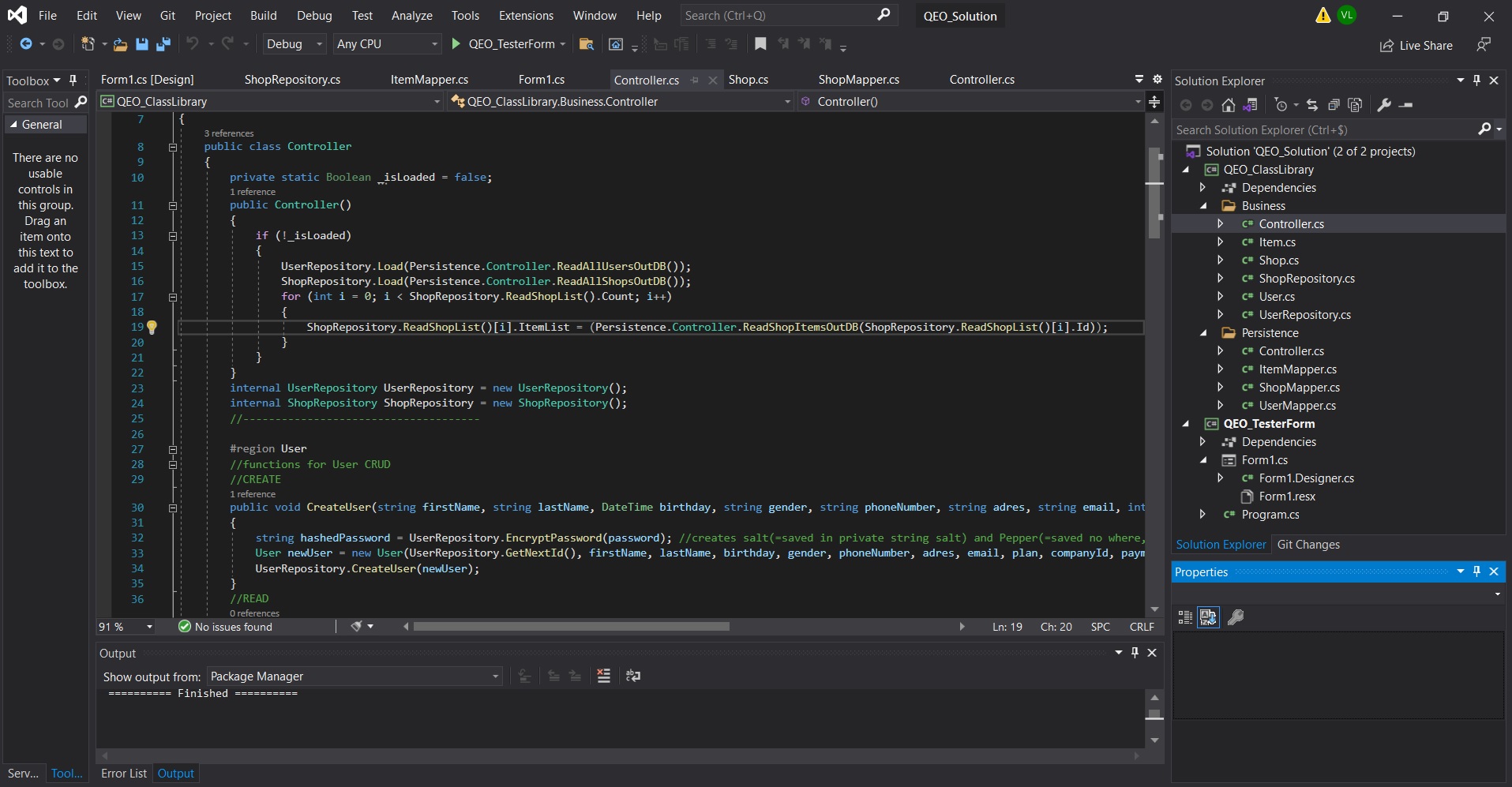Open Properties via wrench icon in Solution Explorer

coord(1384,105)
